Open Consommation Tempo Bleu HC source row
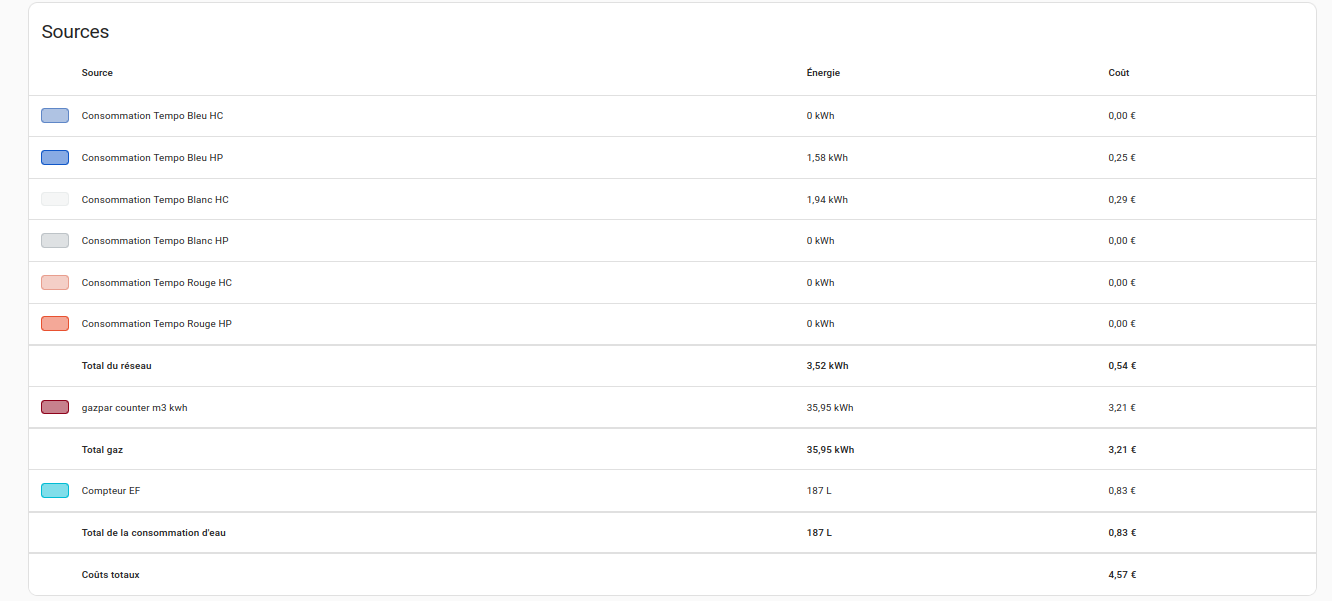The width and height of the screenshot is (1332, 601). pos(672,116)
